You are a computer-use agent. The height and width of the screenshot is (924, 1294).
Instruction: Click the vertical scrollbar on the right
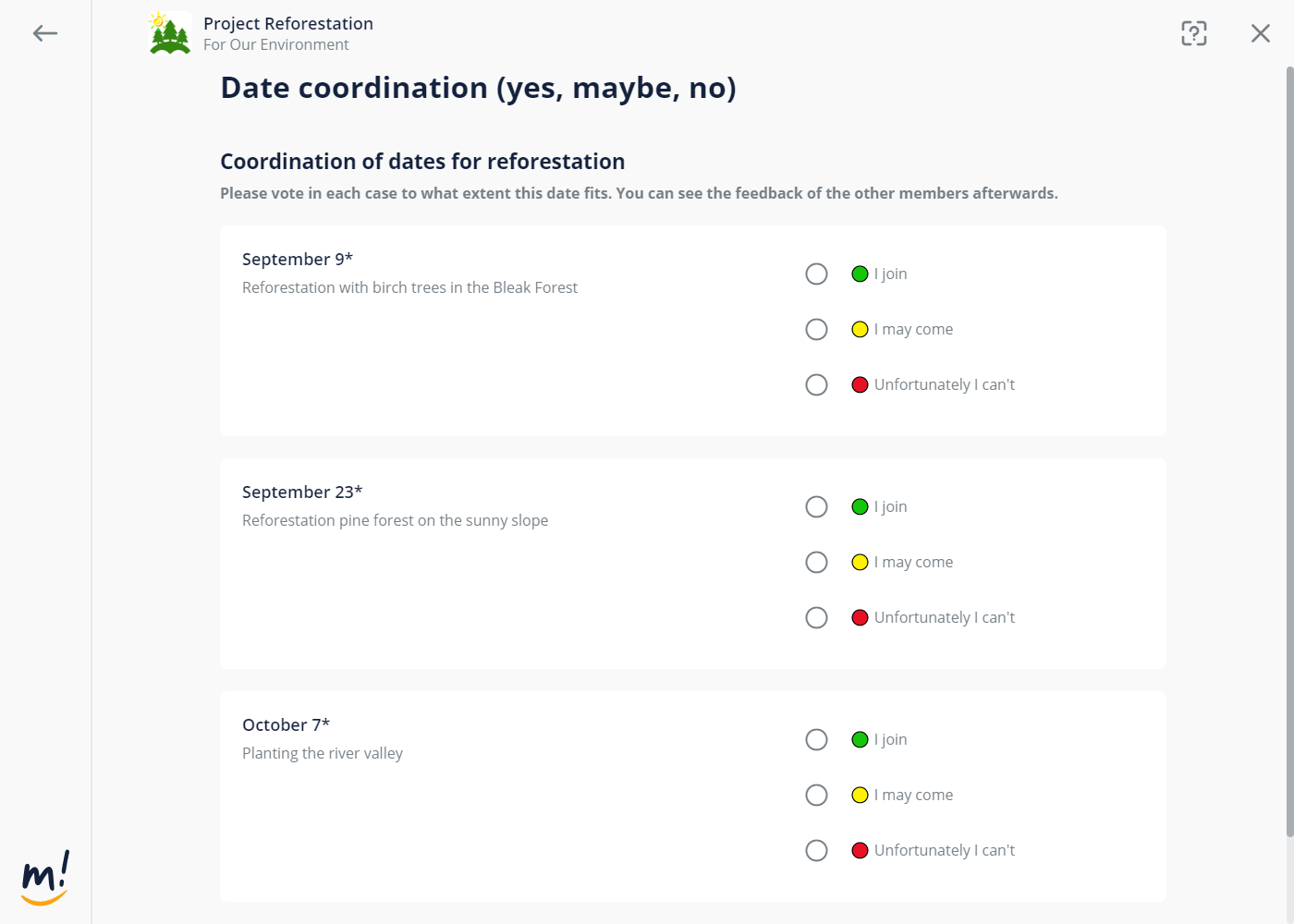[1289, 453]
